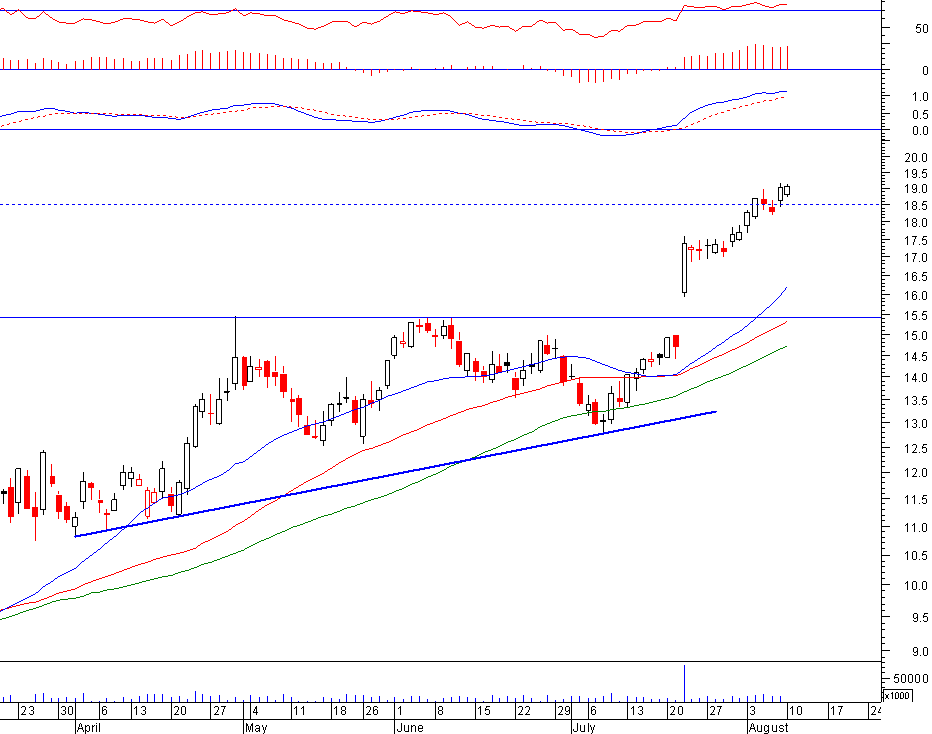The image size is (932, 734).
Task: Select the "17.5" price axis label
Action: click(x=915, y=241)
